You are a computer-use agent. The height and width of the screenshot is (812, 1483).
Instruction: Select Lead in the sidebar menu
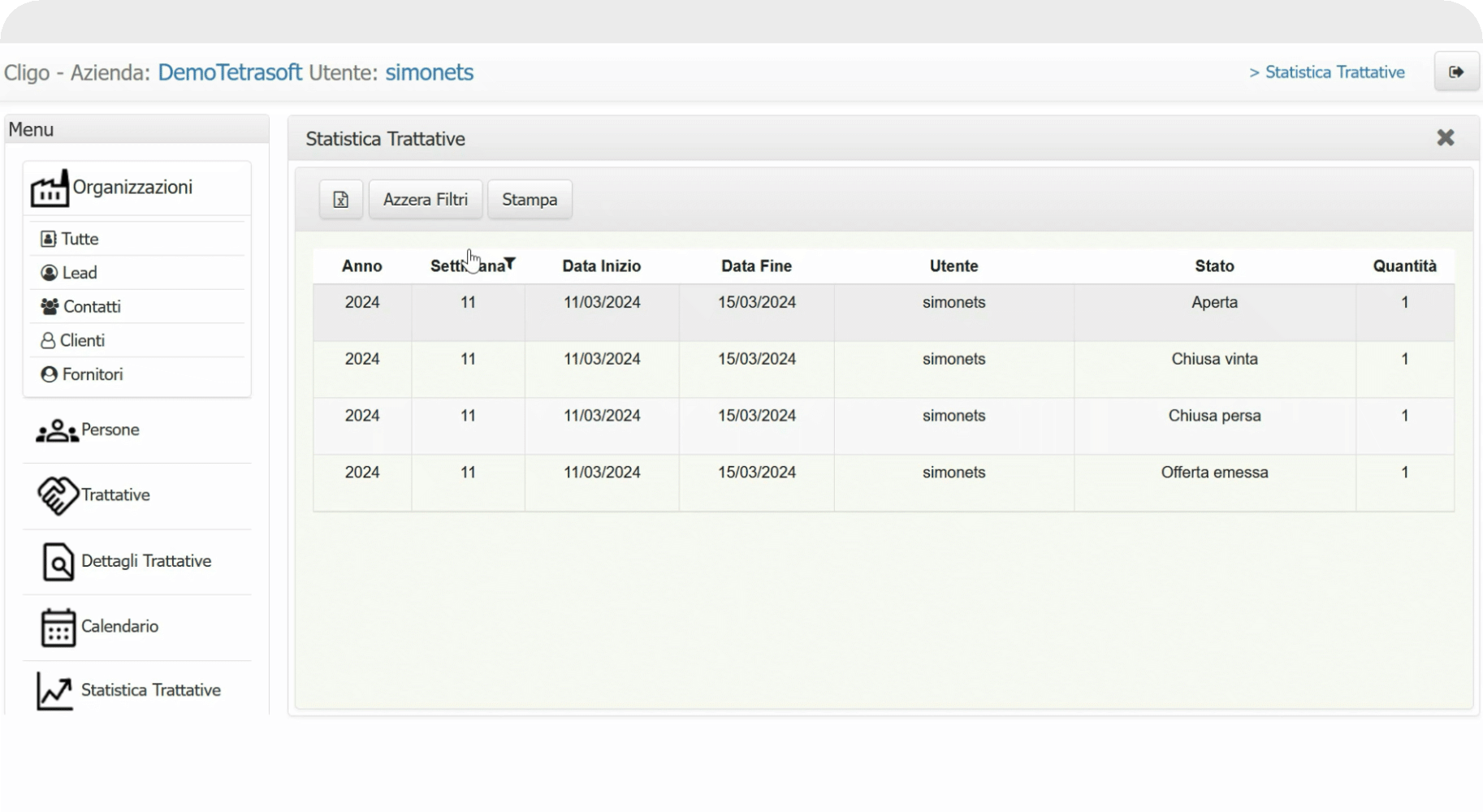tap(79, 273)
